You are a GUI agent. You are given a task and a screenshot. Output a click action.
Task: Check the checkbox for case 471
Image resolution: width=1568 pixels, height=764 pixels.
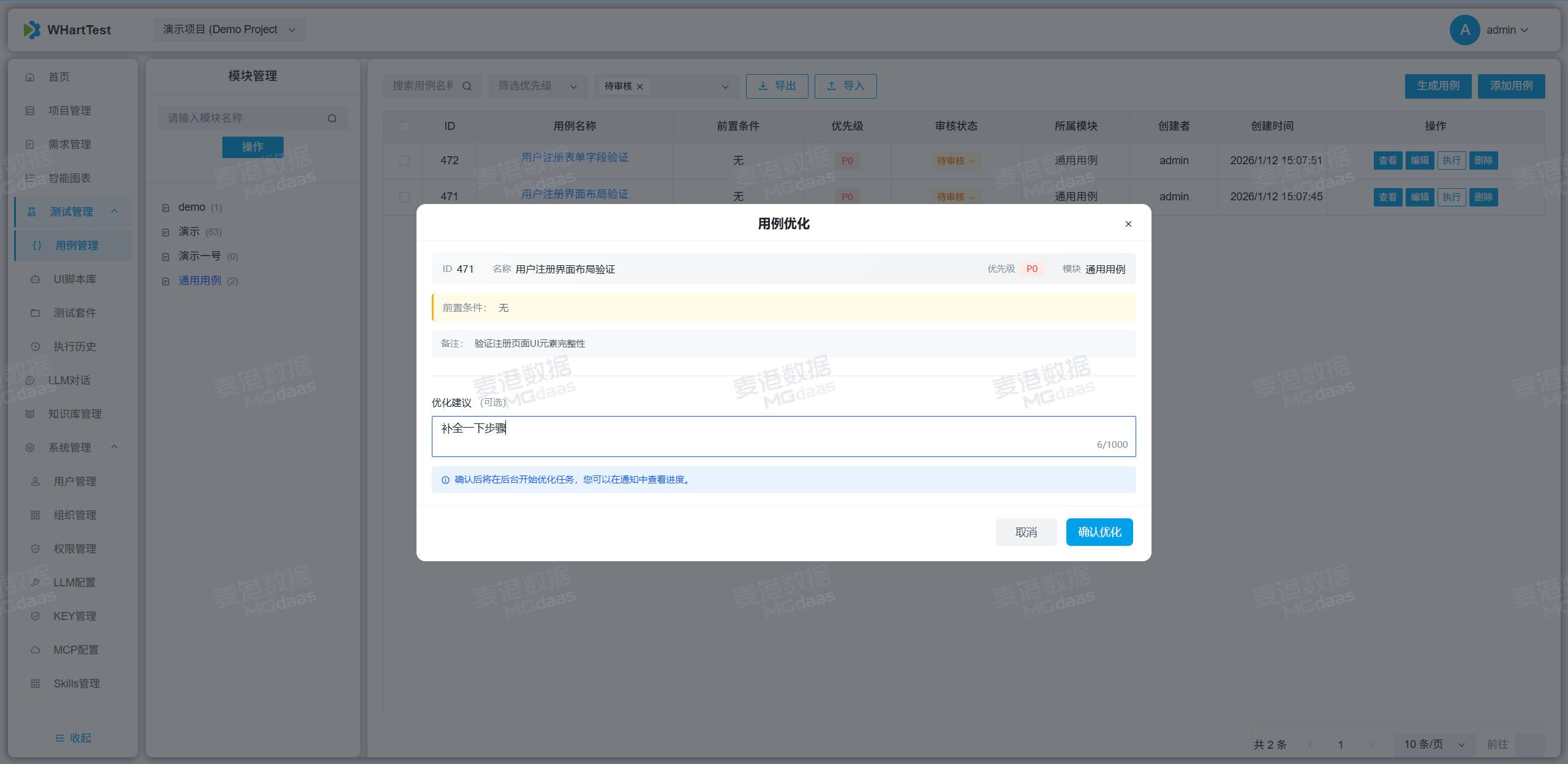404,197
